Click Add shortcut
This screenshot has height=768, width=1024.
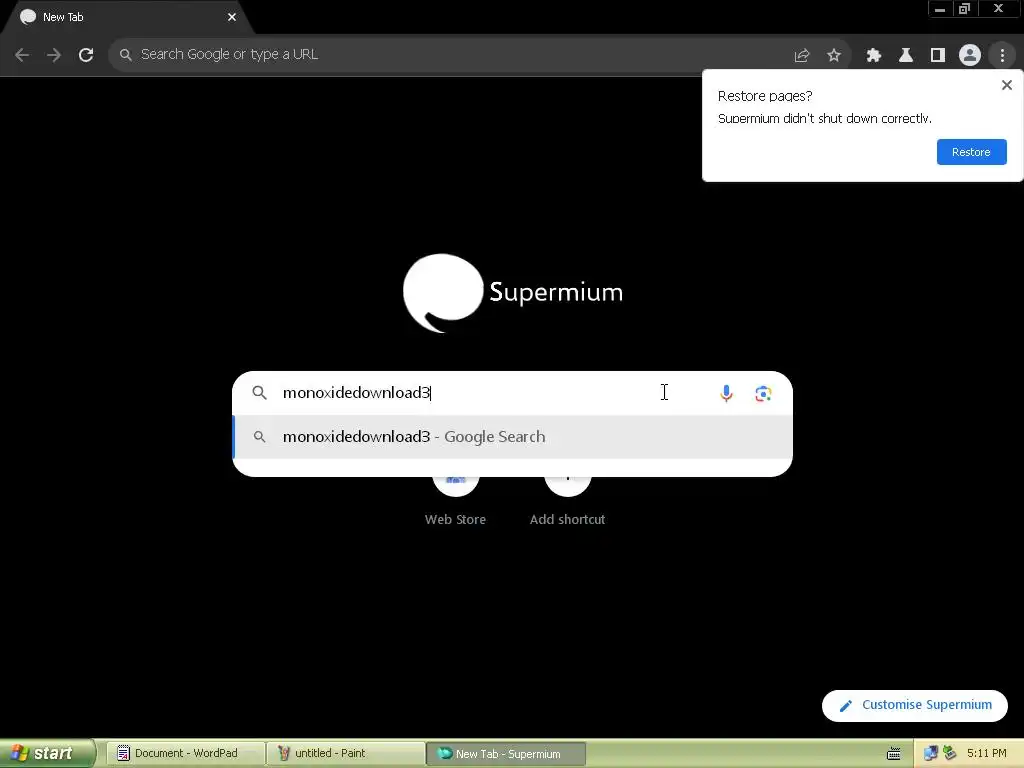coord(568,502)
